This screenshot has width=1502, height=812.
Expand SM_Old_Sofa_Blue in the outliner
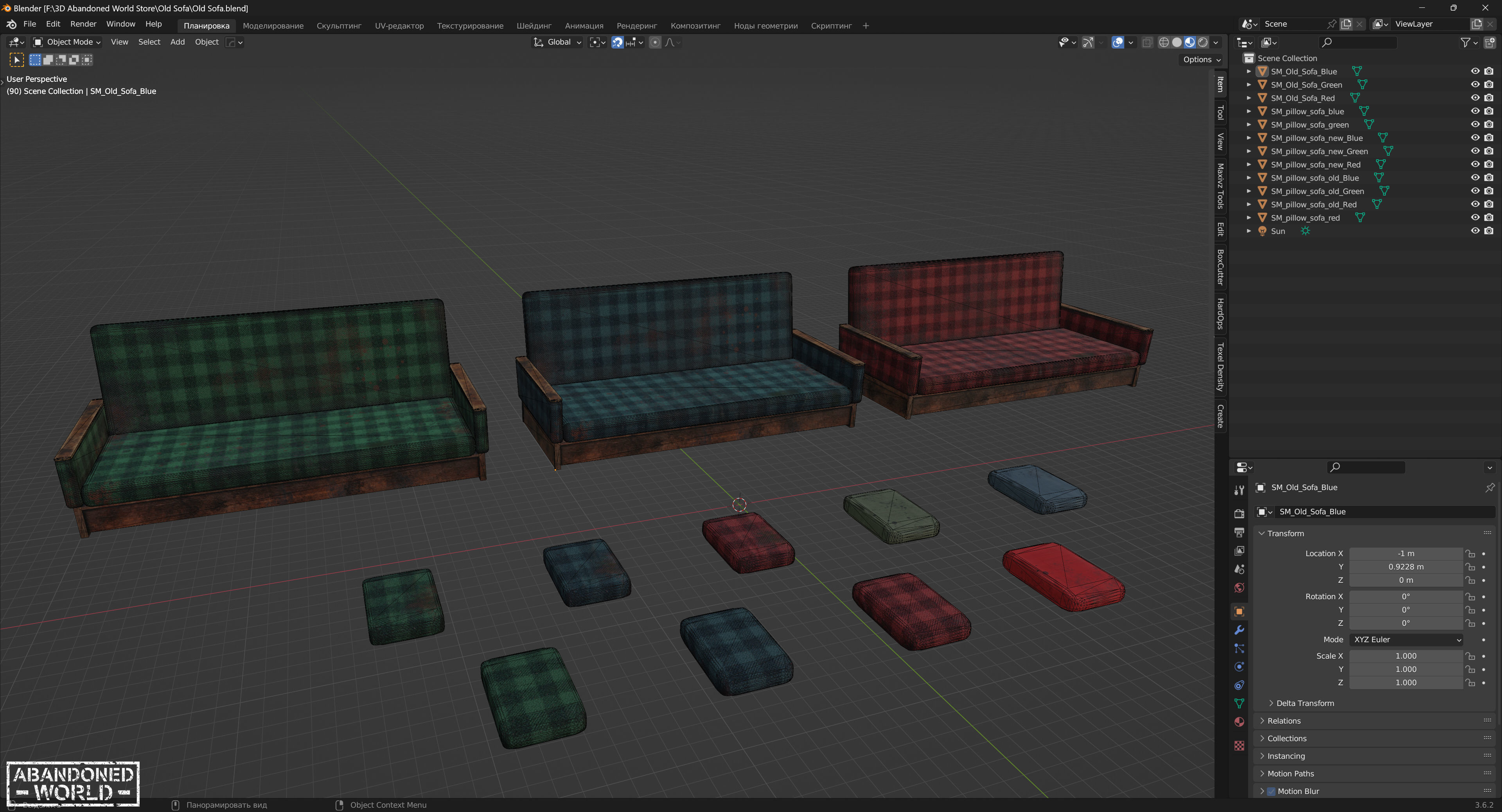click(1249, 71)
